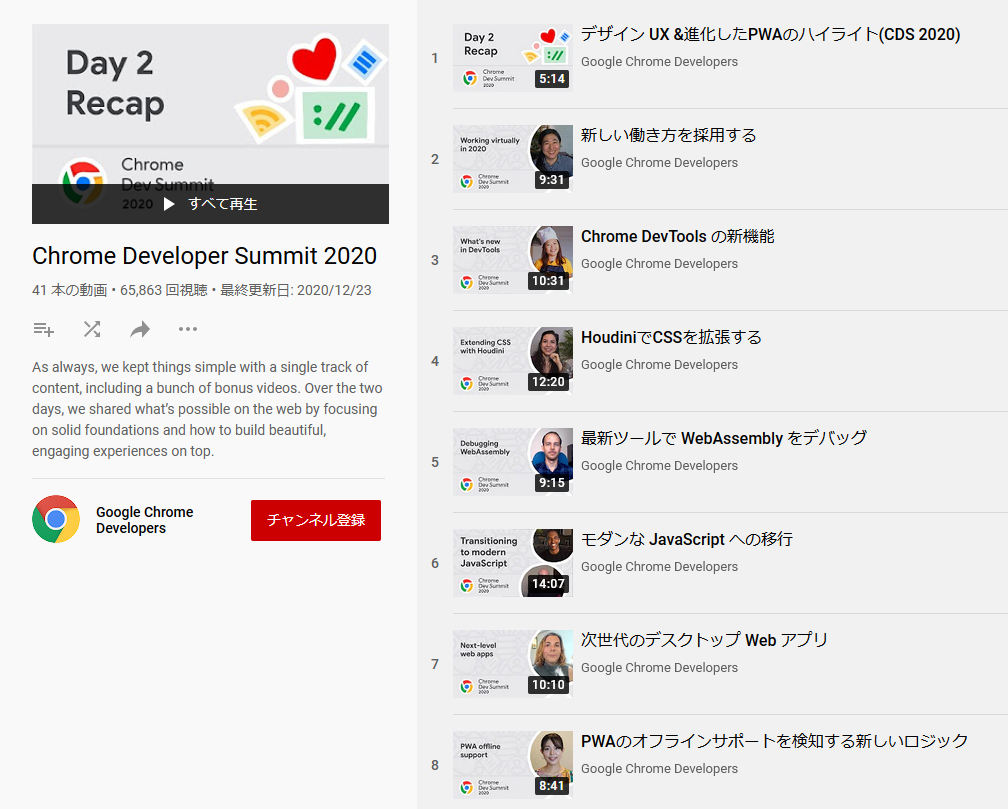Viewport: 1008px width, 809px height.
Task: Open the What's new in DevTools thumbnail
Action: click(513, 260)
